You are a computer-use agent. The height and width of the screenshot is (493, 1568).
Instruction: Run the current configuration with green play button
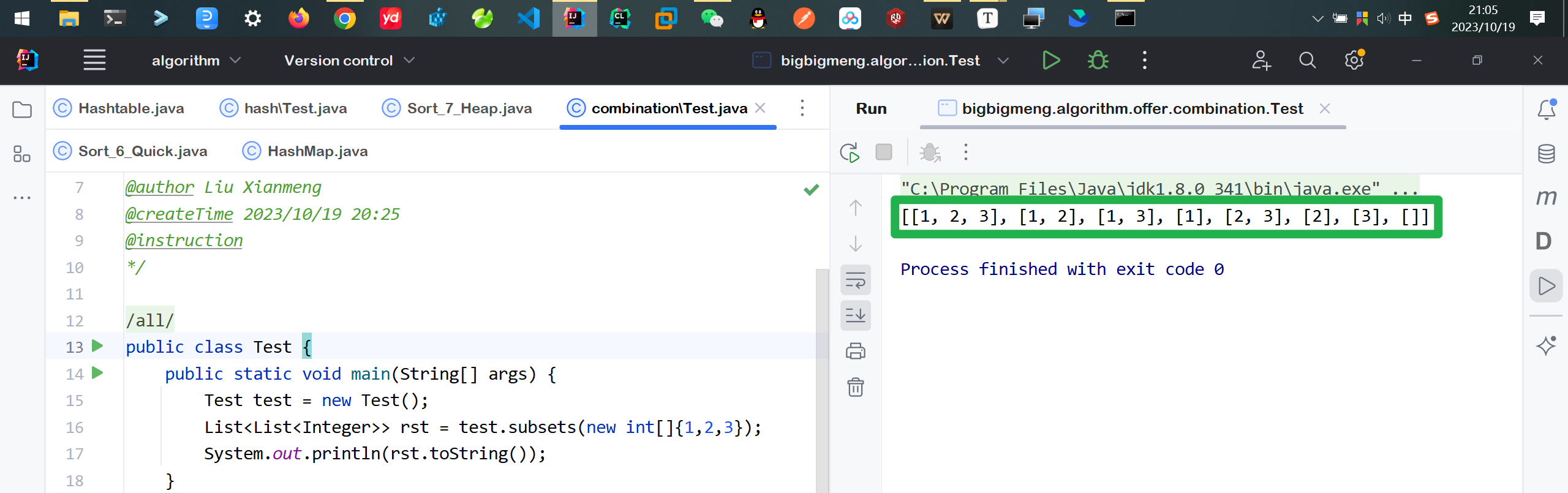pos(1051,60)
